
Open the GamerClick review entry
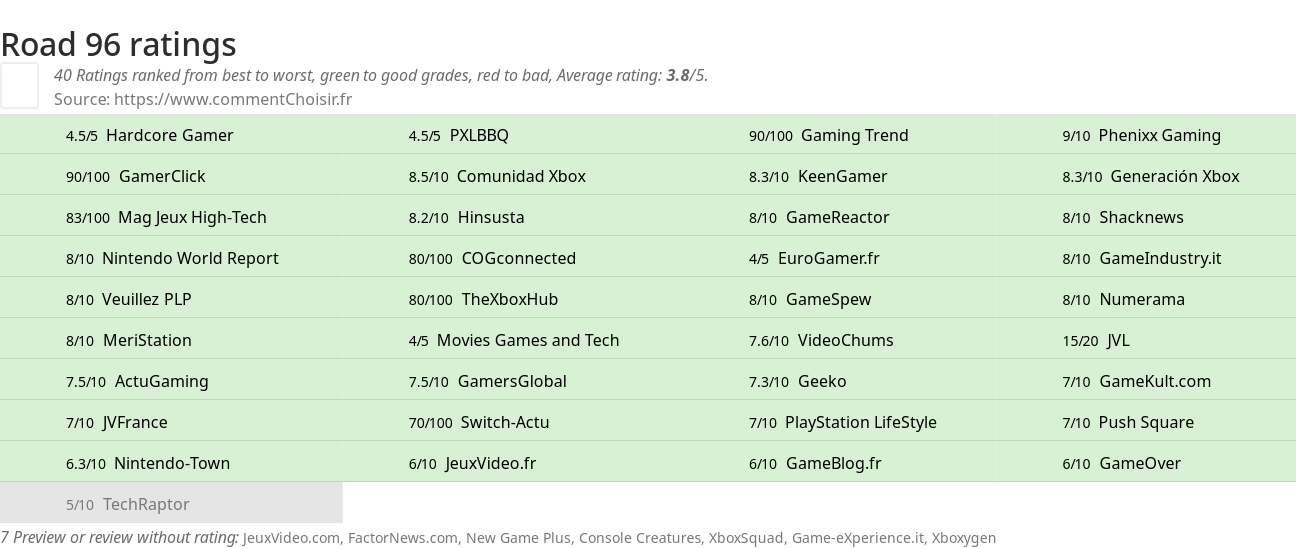pos(171,176)
